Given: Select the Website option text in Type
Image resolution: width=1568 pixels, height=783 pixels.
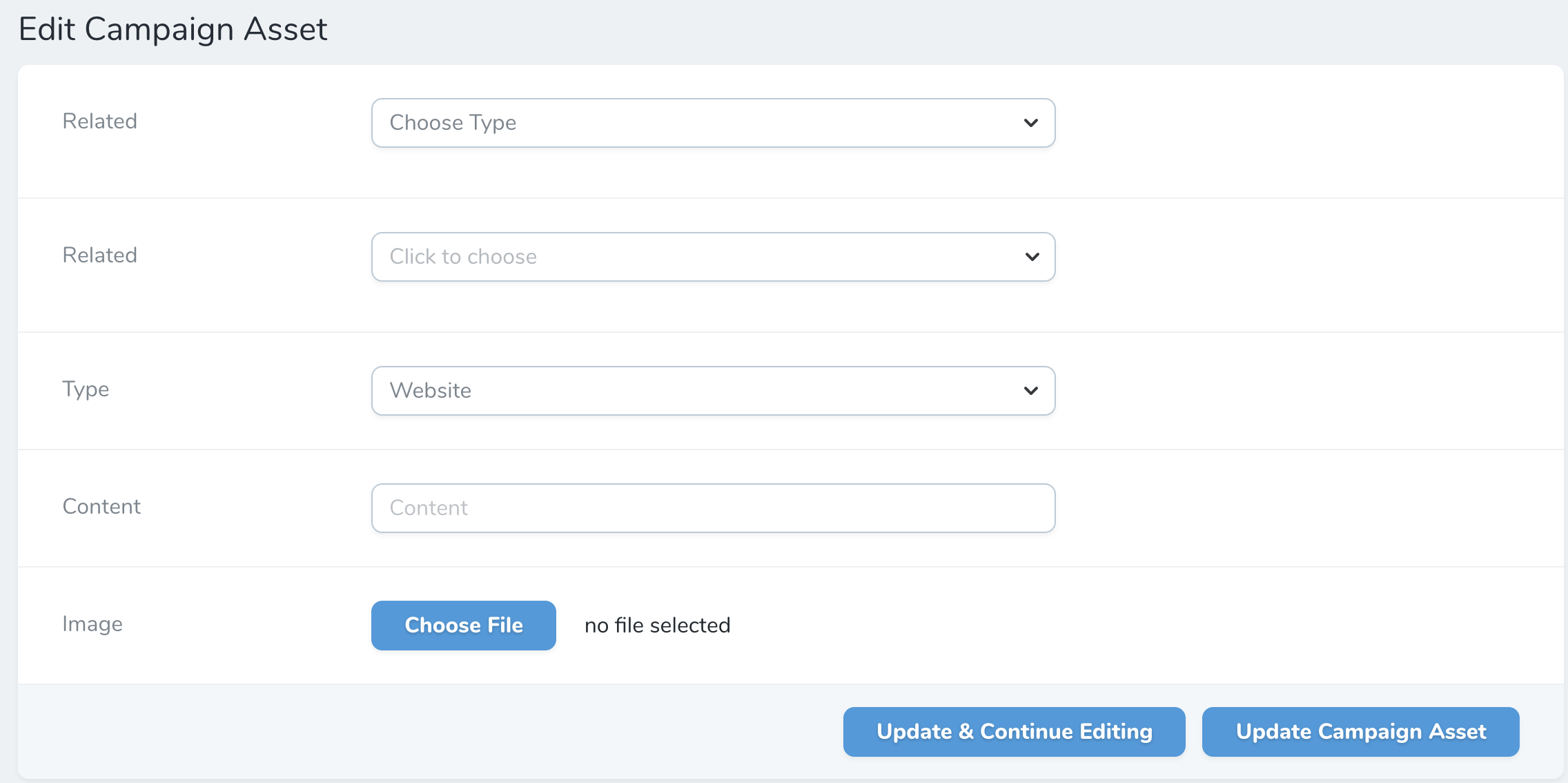Looking at the screenshot, I should coord(430,390).
